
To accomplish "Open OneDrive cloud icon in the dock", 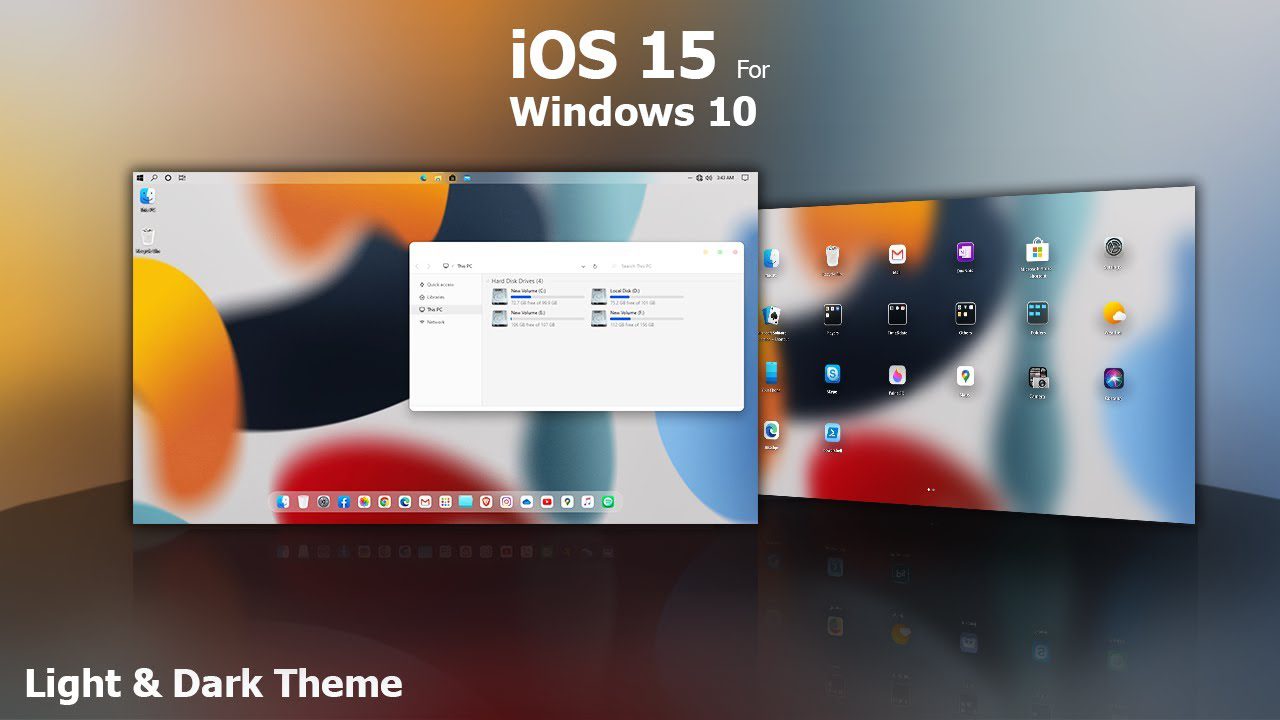I will click(x=526, y=502).
